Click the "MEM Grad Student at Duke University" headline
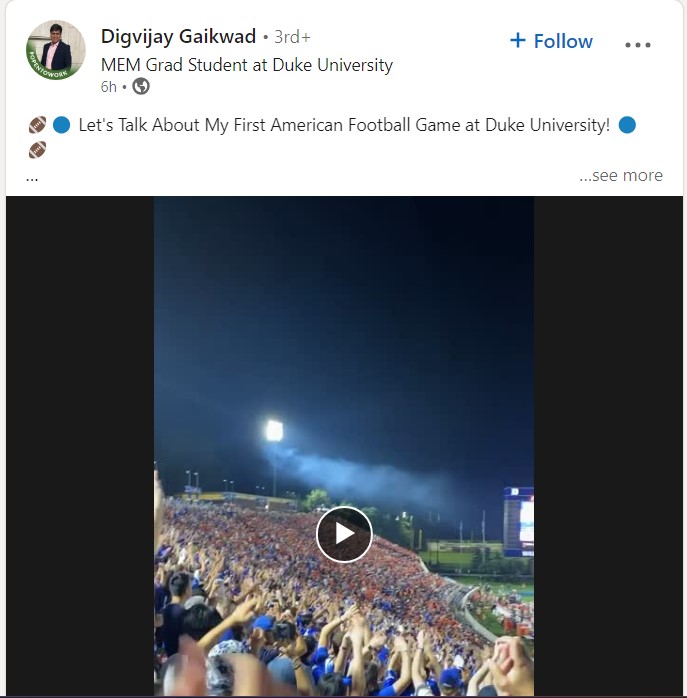The height and width of the screenshot is (698, 687). point(247,65)
